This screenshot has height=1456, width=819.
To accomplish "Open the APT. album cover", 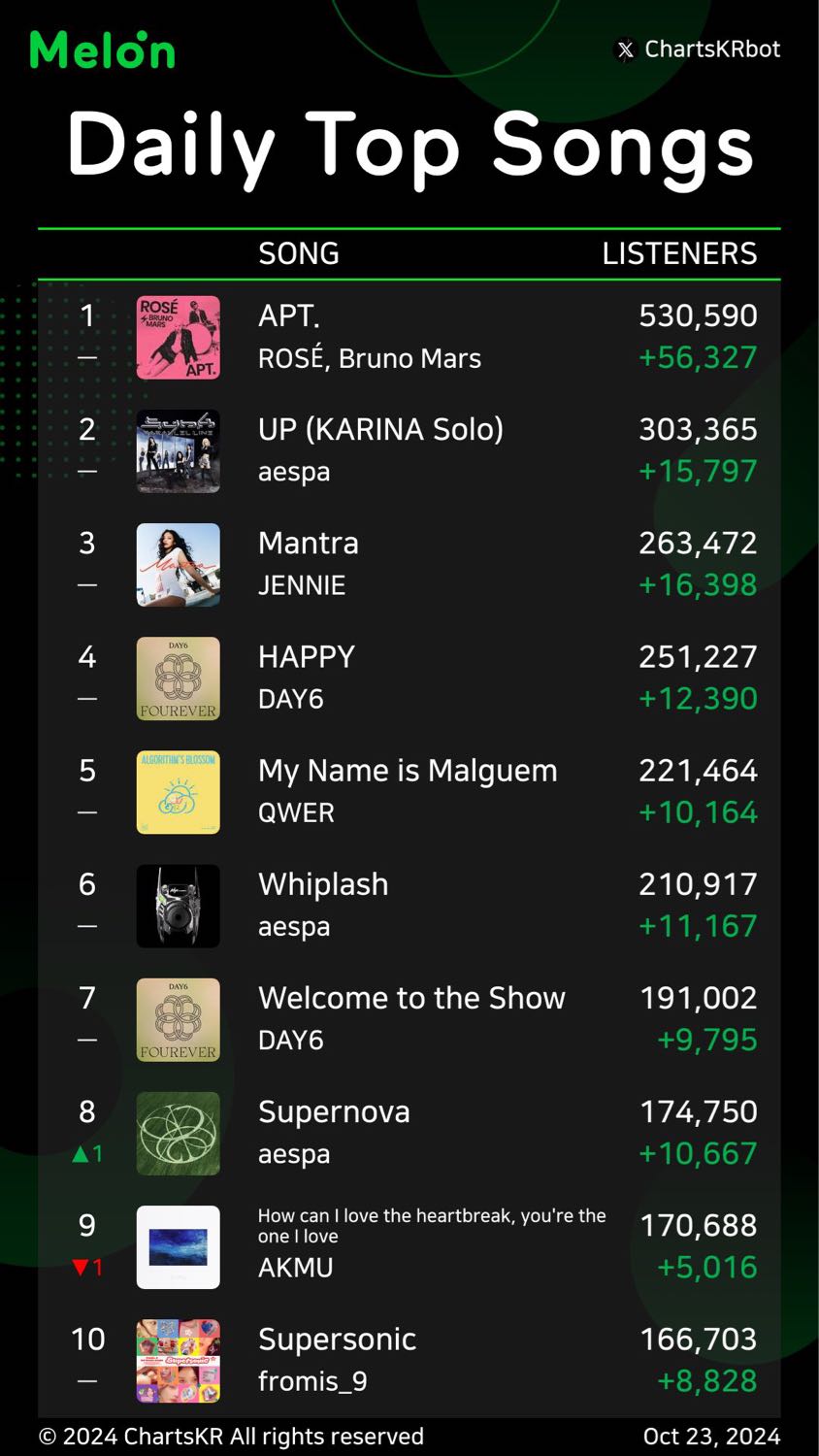I will pos(179,338).
